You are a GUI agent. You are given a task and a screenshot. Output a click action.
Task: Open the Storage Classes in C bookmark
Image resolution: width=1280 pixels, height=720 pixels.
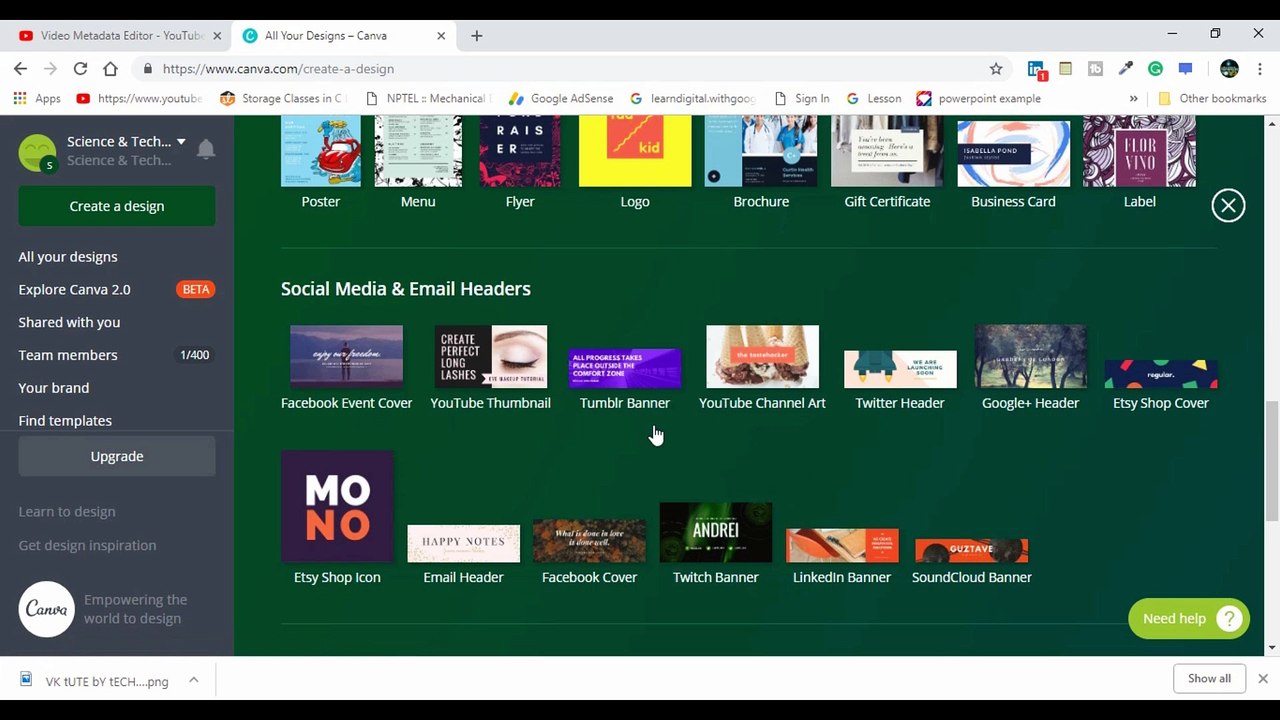pos(283,99)
